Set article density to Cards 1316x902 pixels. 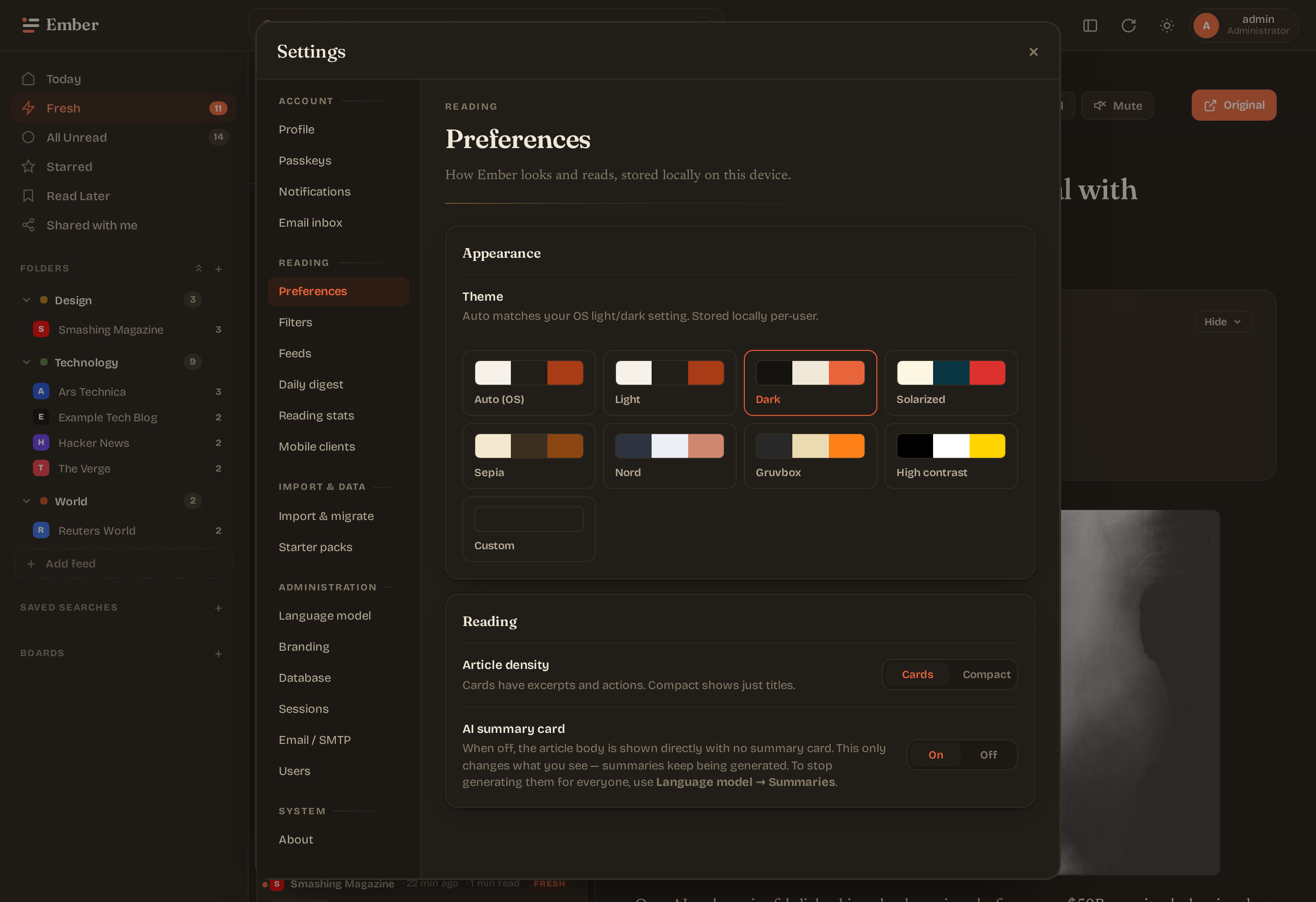click(x=918, y=674)
